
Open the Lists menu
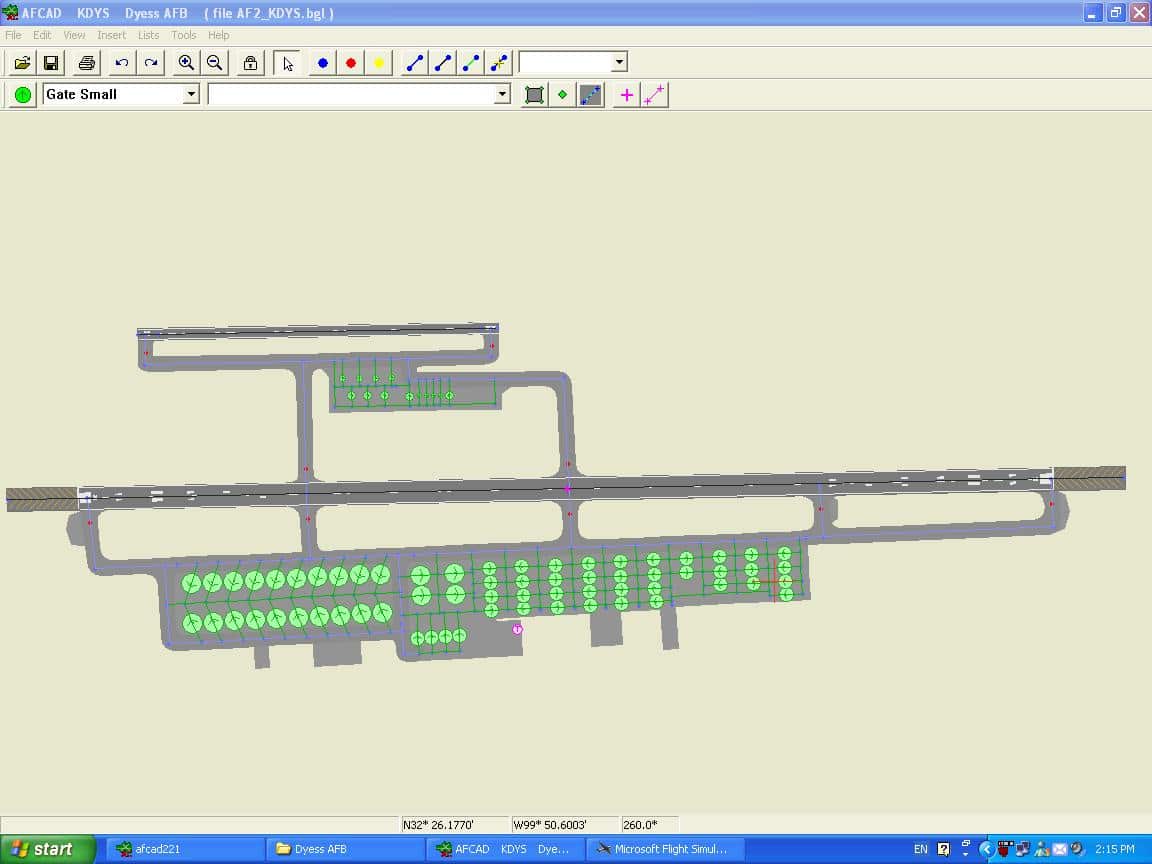pos(148,35)
